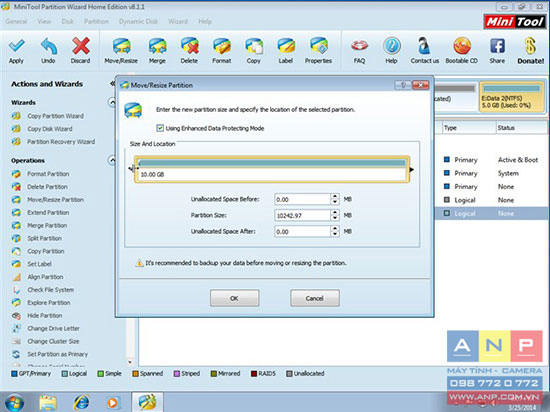The width and height of the screenshot is (550, 412).
Task: Open the Partition menu
Action: (x=96, y=21)
